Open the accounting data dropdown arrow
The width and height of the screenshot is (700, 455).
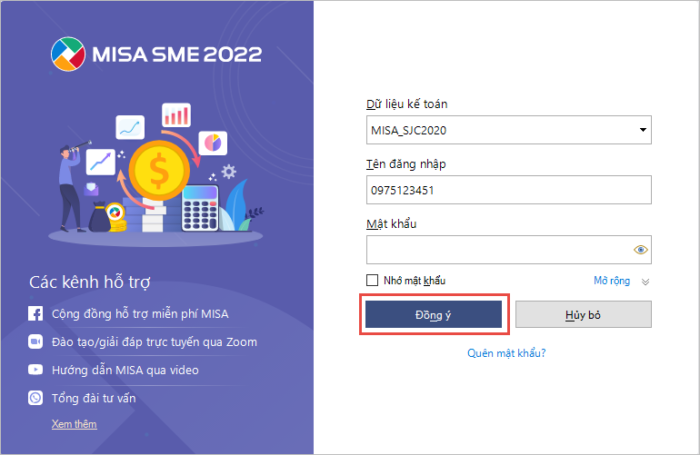click(641, 130)
